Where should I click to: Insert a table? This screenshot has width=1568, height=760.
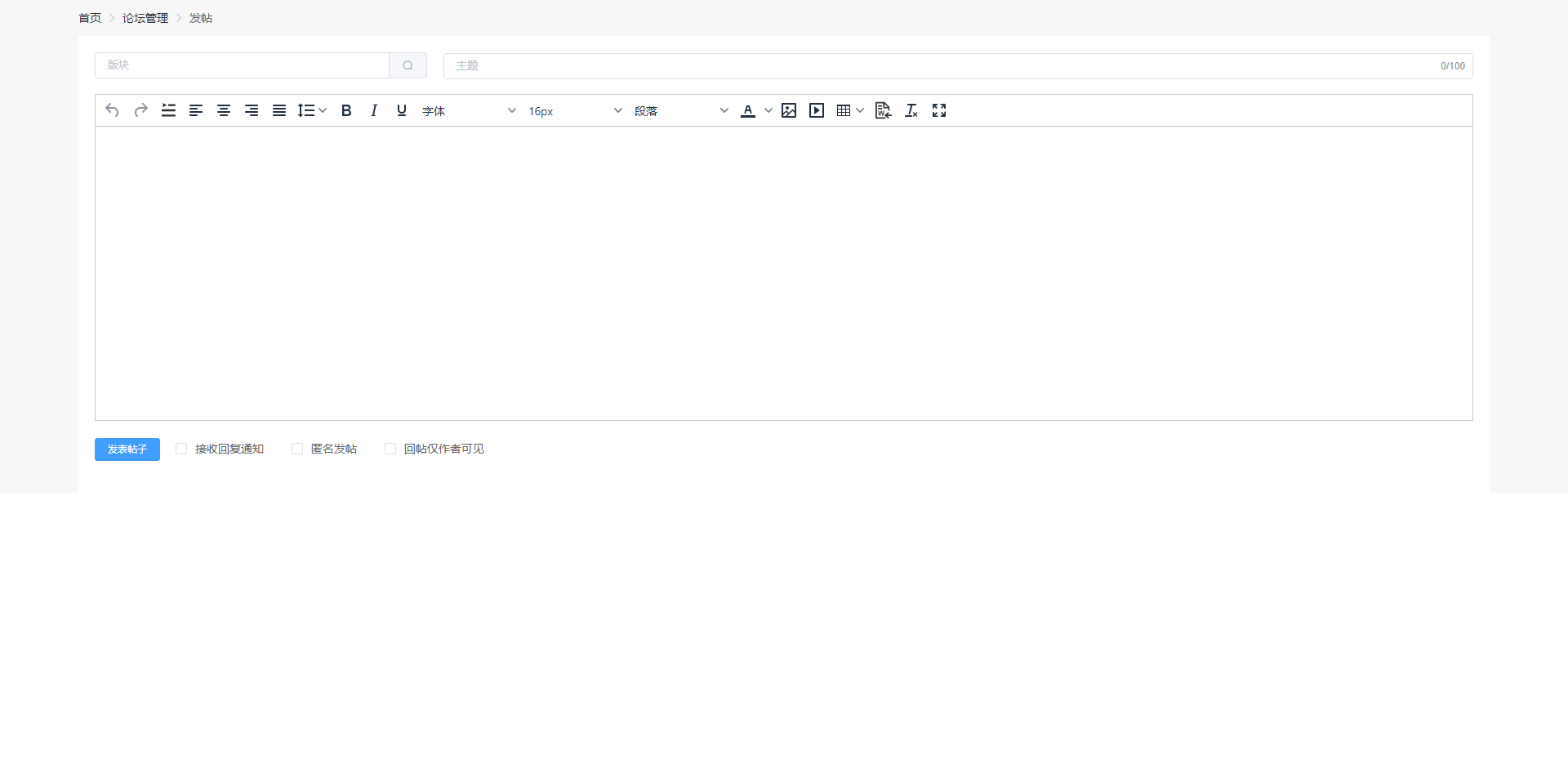tap(844, 110)
